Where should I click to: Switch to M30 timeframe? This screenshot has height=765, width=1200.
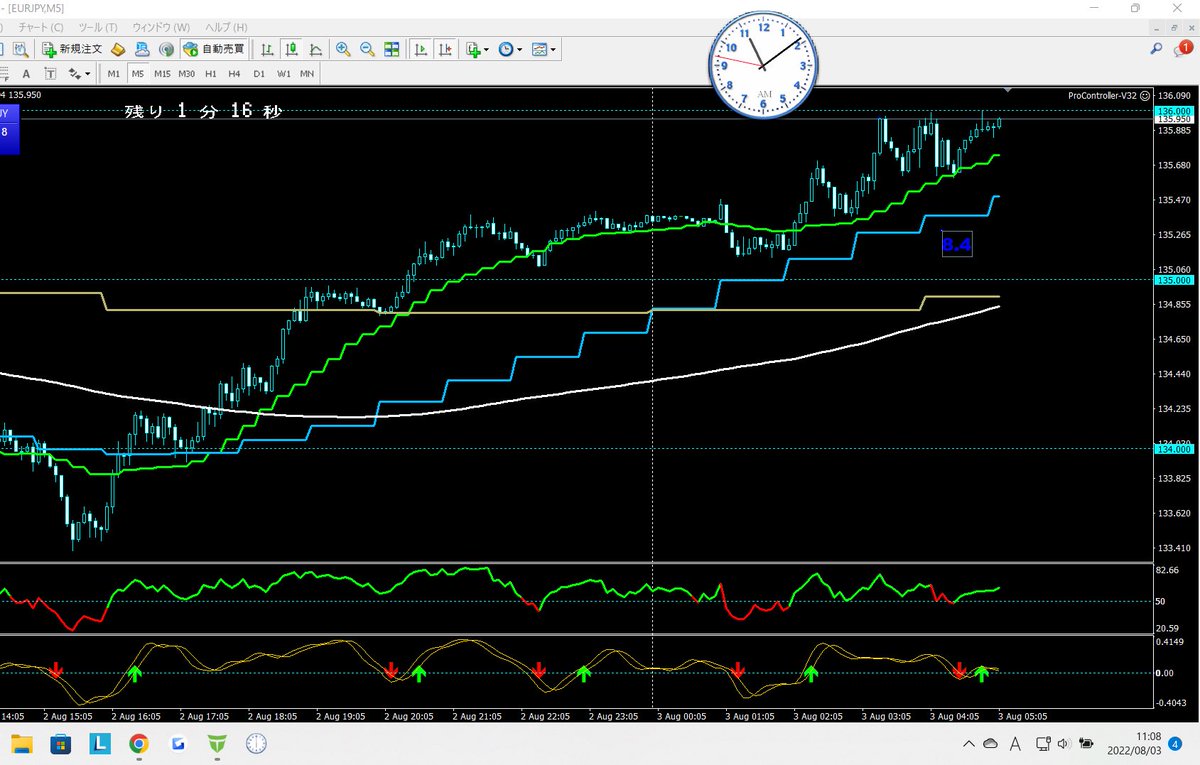click(x=187, y=74)
